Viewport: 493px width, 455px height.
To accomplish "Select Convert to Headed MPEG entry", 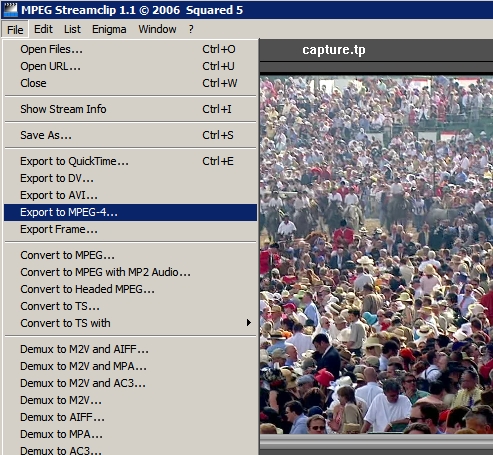I will tap(130, 289).
